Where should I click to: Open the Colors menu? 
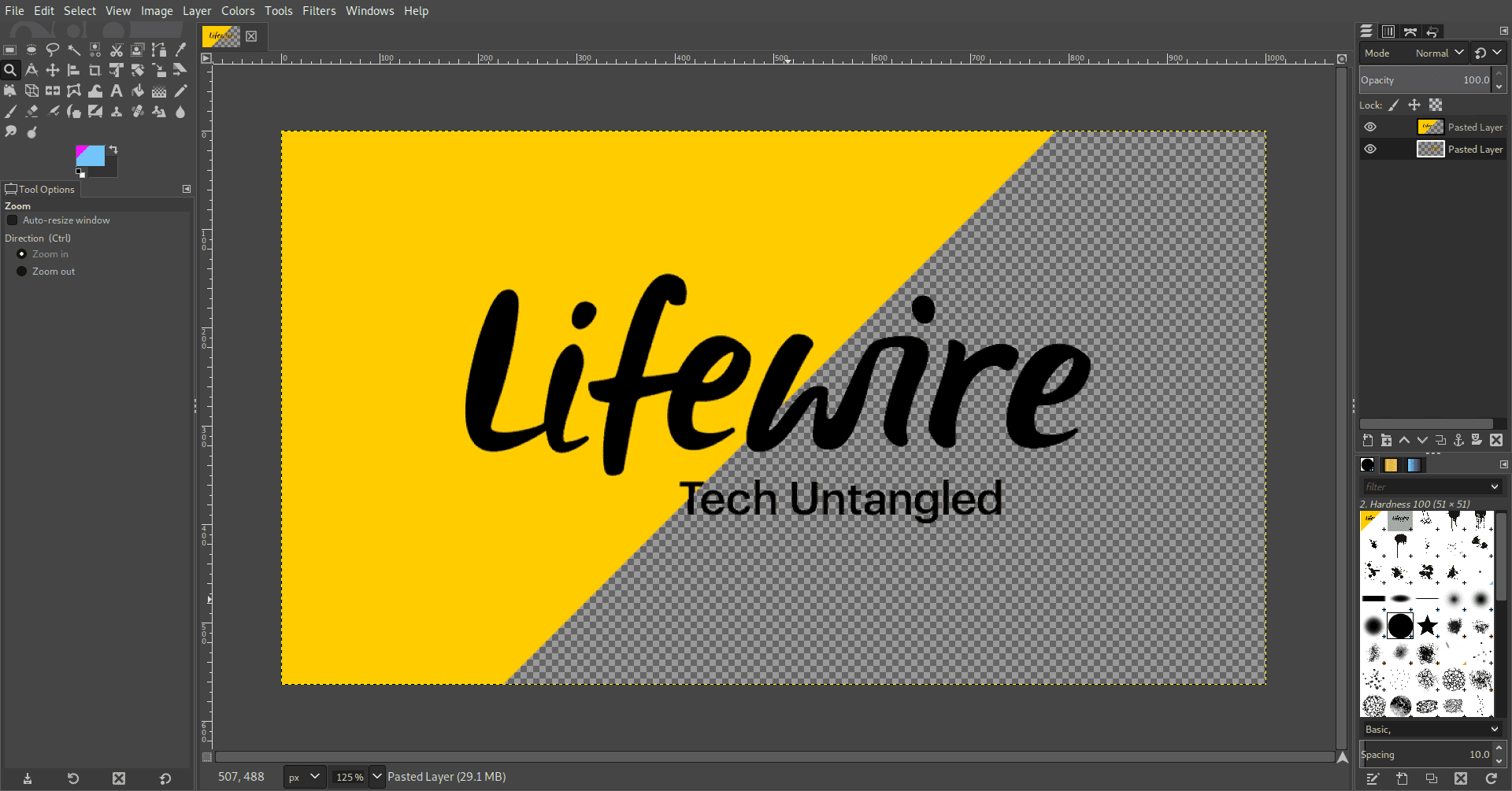238,11
